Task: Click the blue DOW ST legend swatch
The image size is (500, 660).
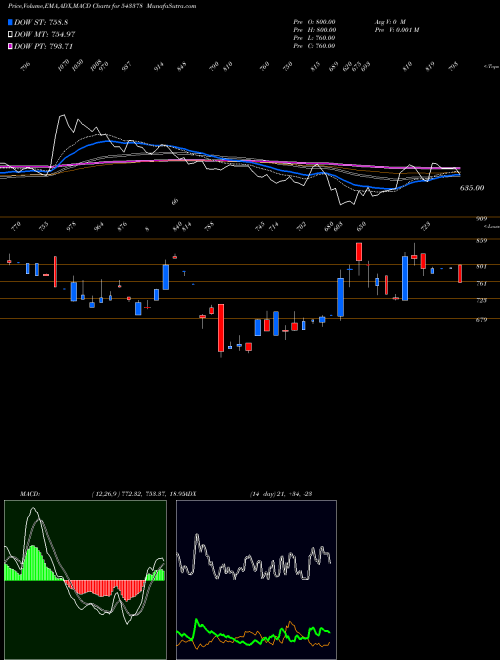Action: point(10,22)
